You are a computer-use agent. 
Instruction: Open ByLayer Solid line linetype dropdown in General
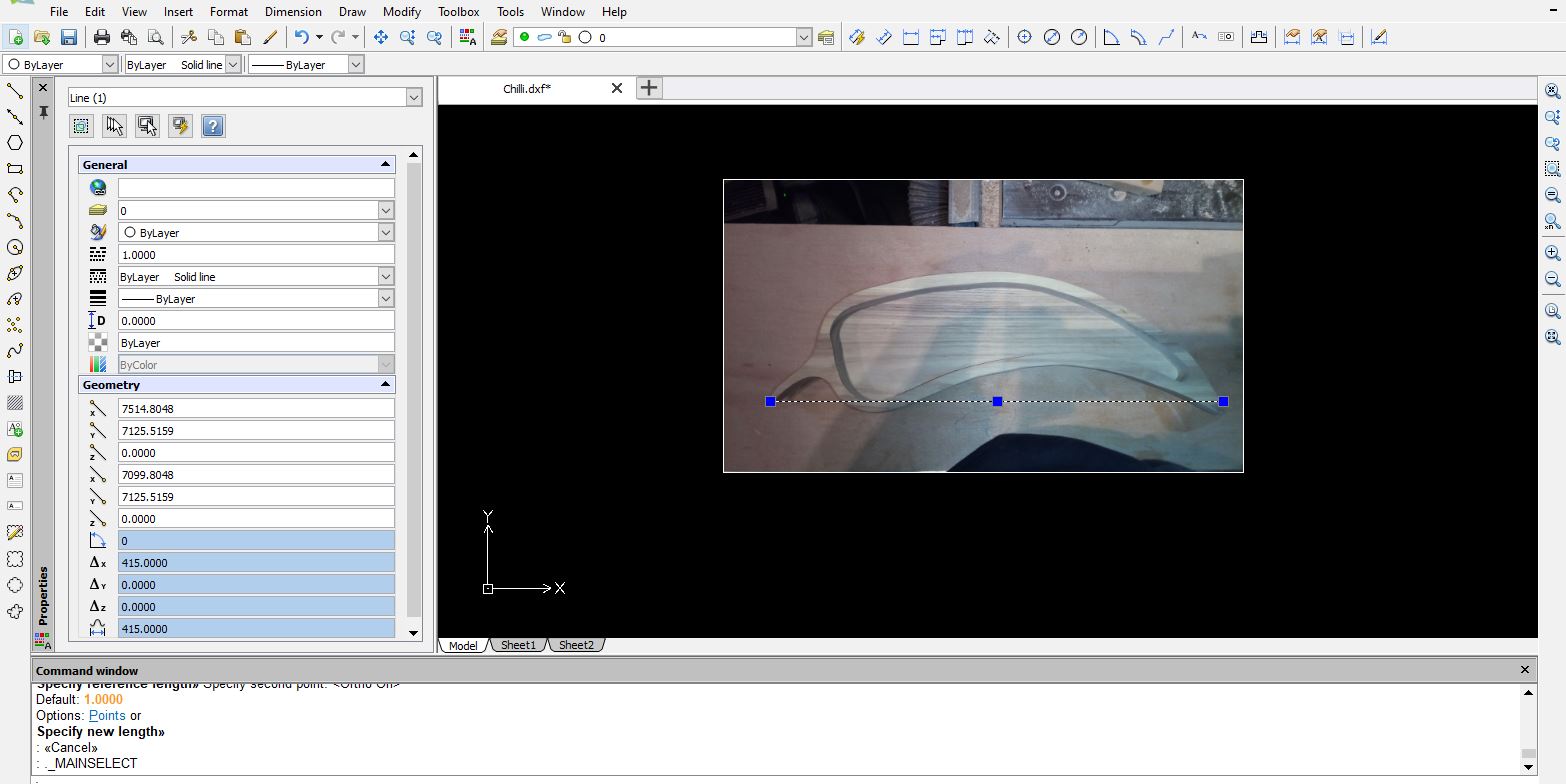point(386,276)
